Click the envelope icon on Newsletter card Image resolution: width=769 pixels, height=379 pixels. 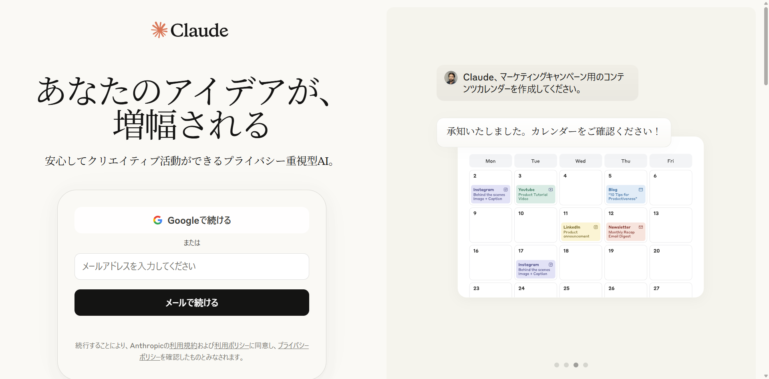tap(641, 227)
